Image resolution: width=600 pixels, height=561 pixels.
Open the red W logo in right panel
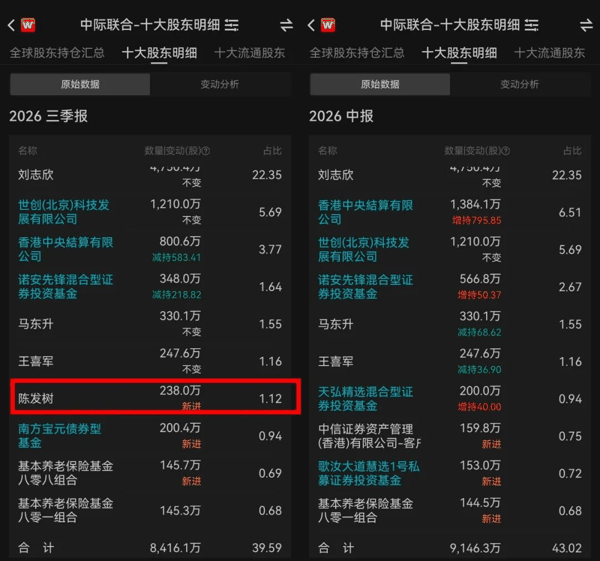click(328, 25)
